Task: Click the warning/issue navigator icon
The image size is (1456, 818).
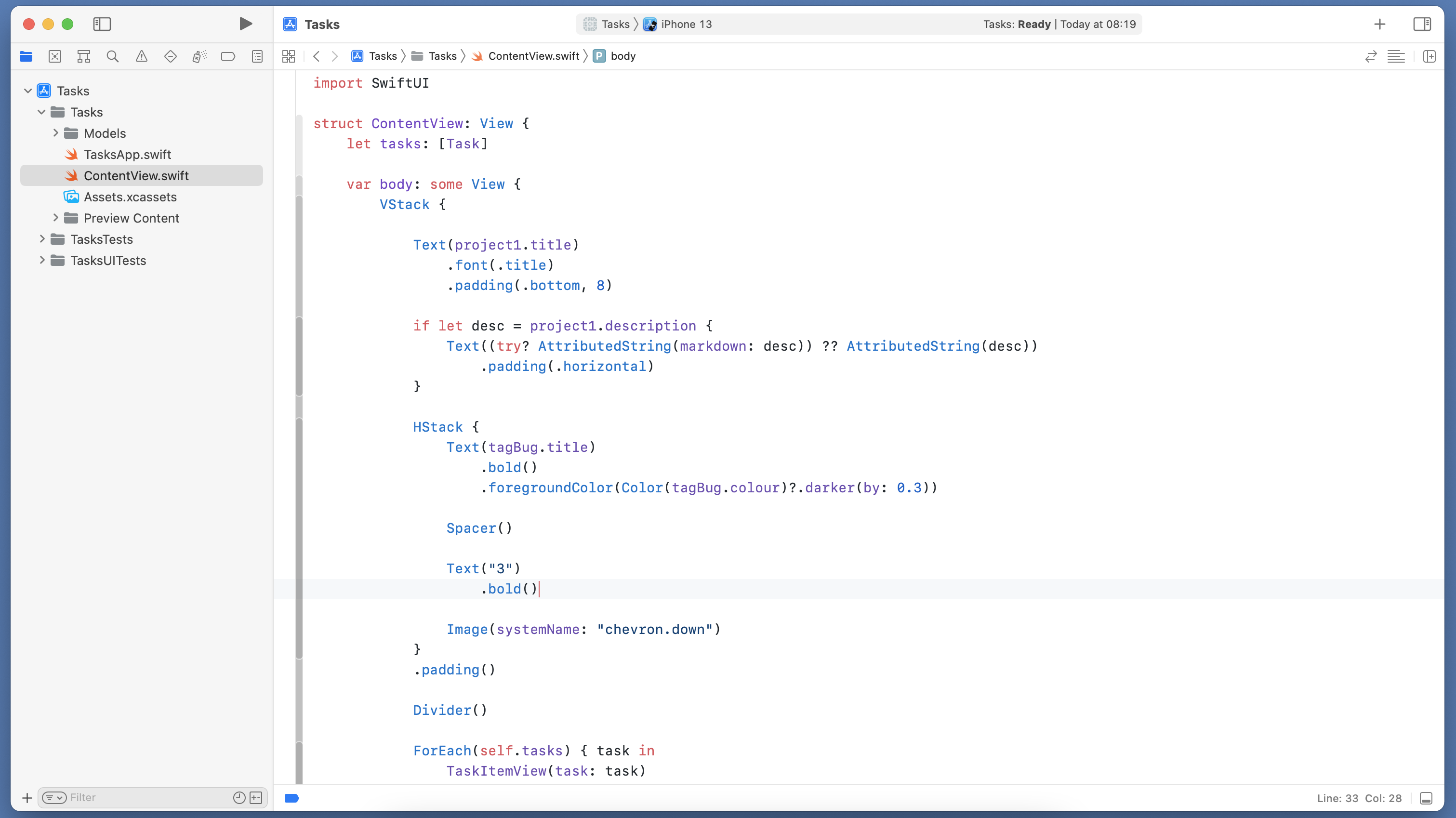Action: 141,56
